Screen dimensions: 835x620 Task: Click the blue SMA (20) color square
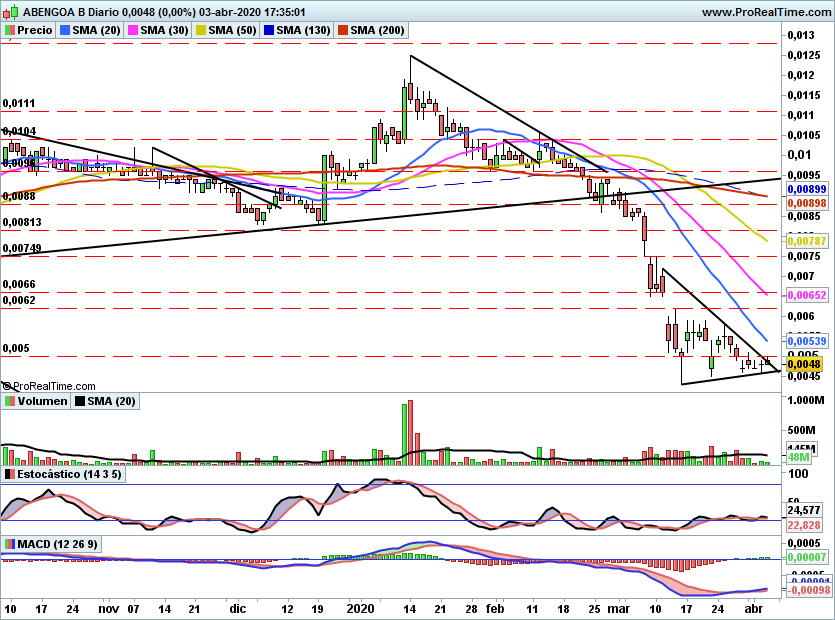coord(65,30)
